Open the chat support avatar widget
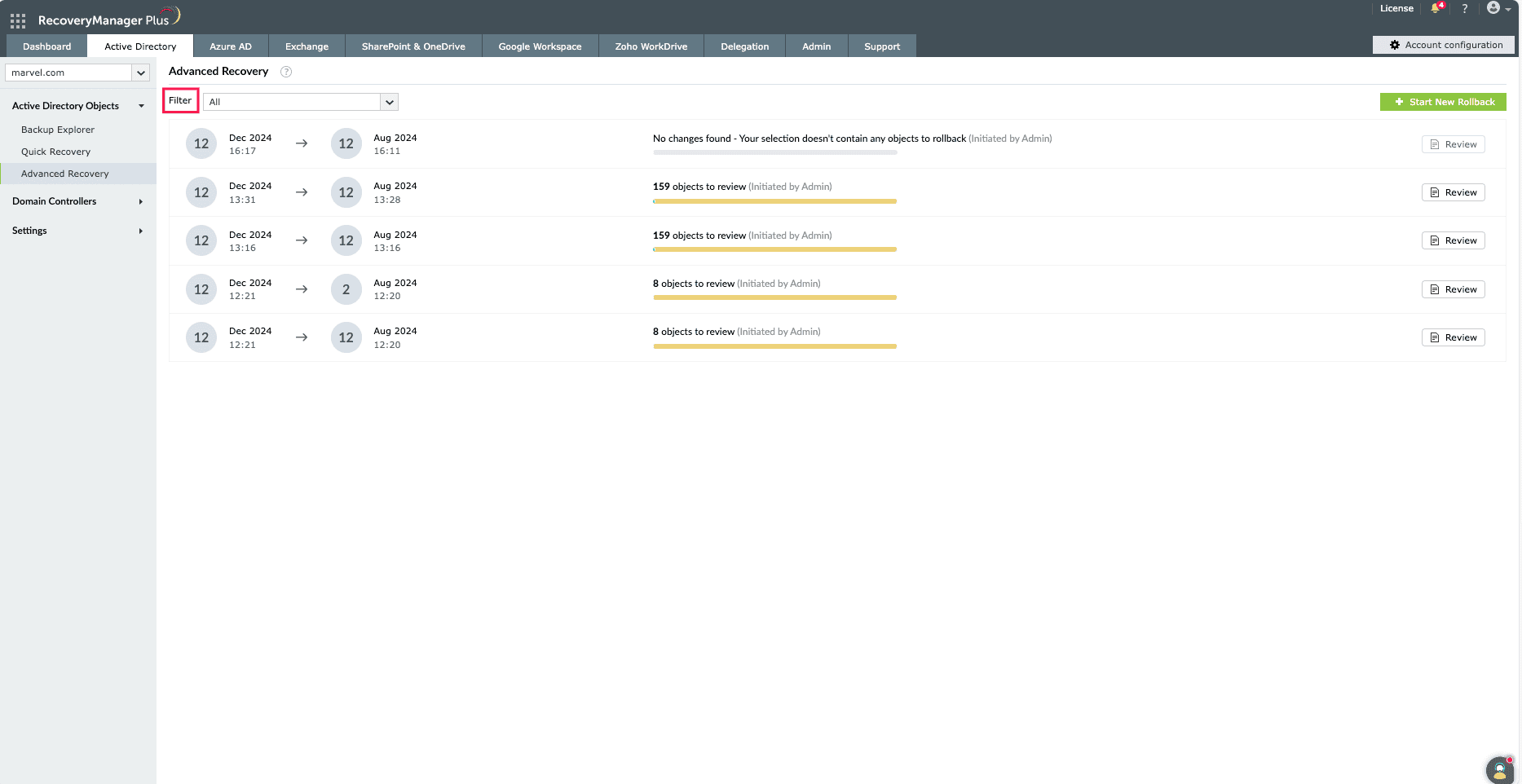The width and height of the screenshot is (1522, 784). [x=1500, y=770]
